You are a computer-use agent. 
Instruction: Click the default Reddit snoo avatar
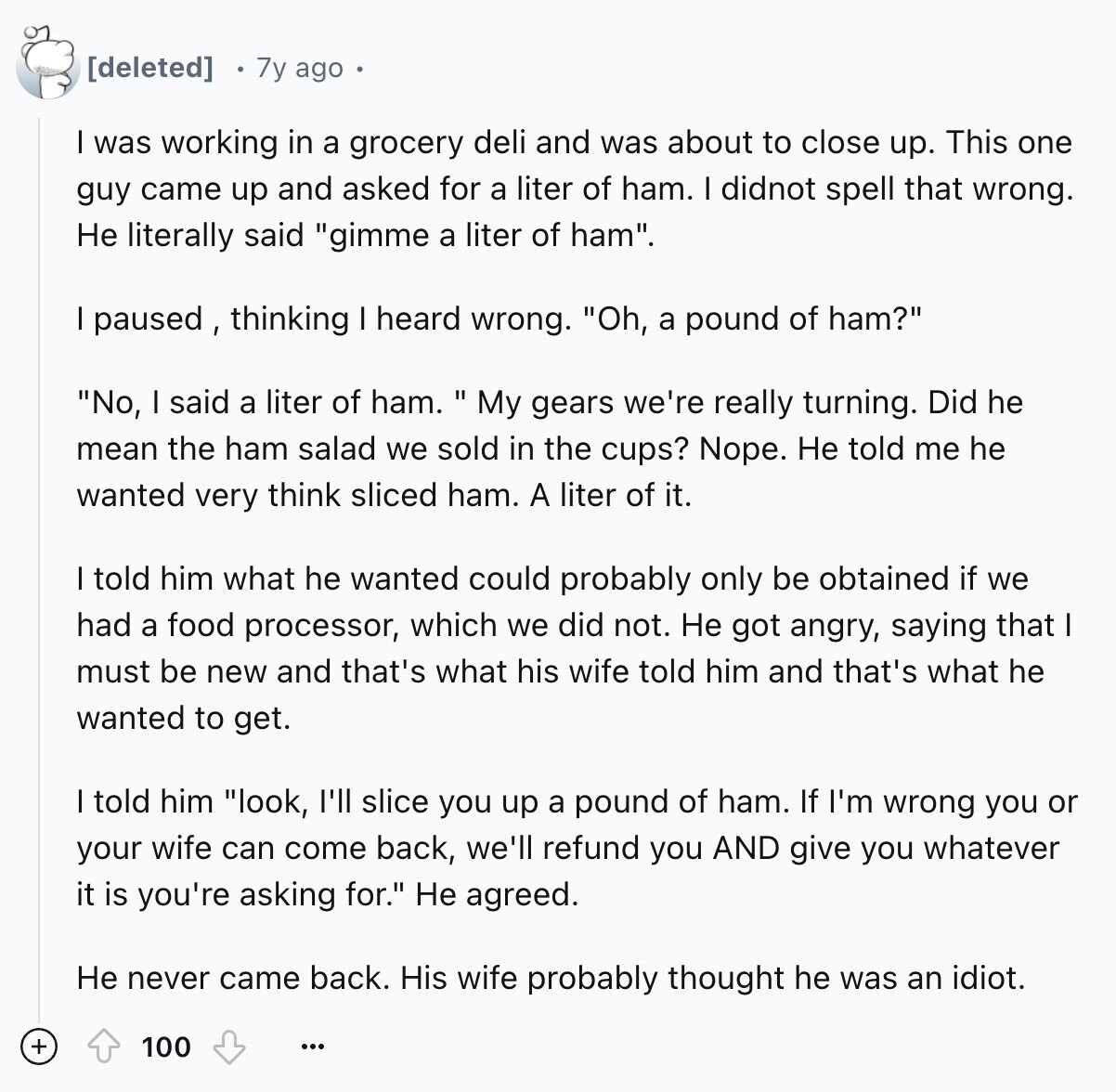(x=48, y=63)
